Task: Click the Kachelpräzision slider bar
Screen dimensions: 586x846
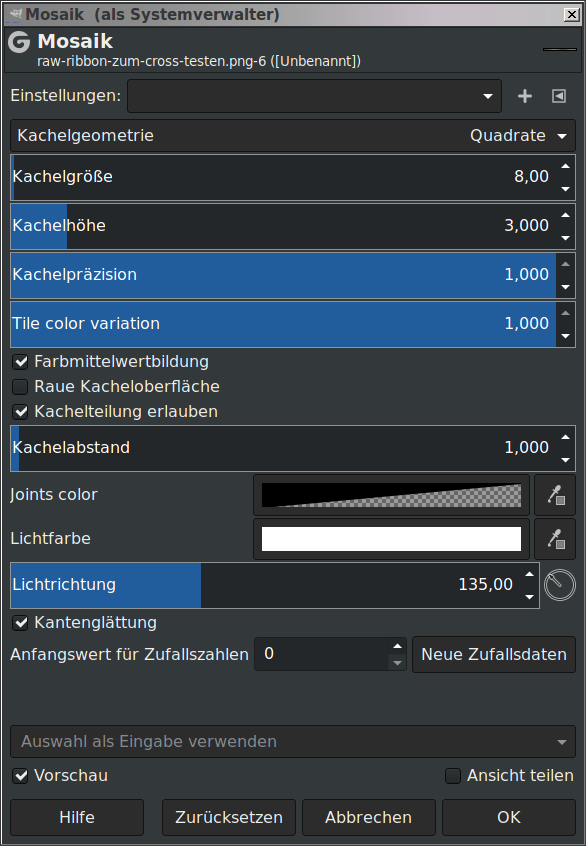Action: point(284,275)
